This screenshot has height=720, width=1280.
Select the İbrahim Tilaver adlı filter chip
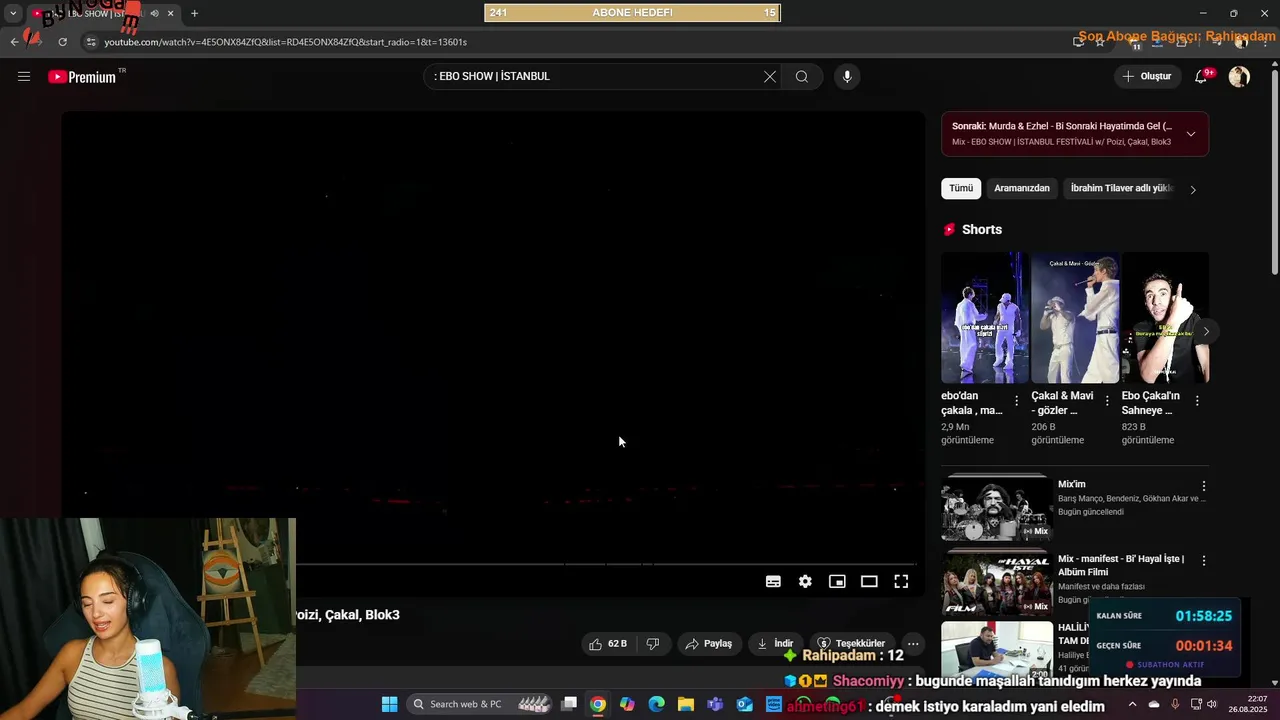1121,188
